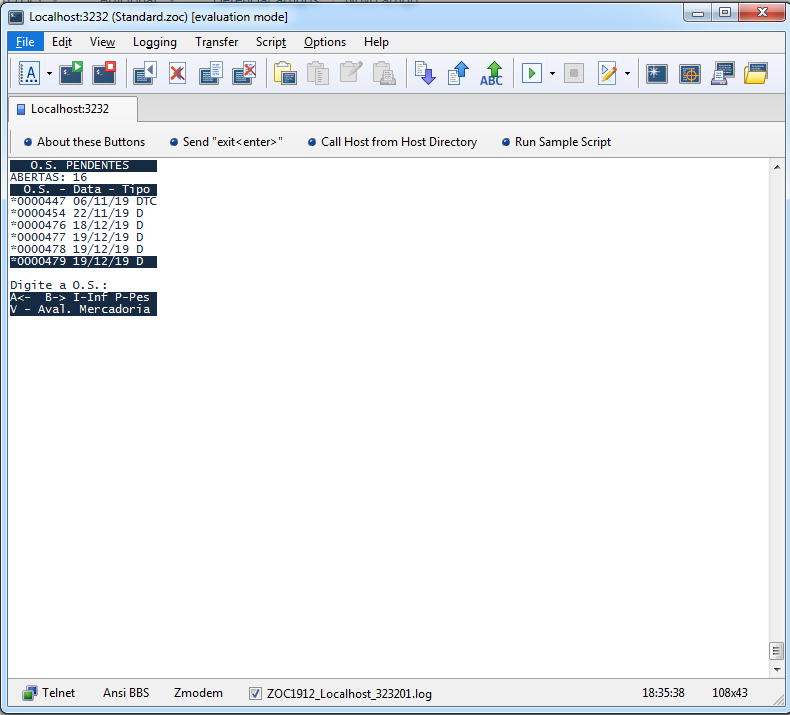Image resolution: width=790 pixels, height=715 pixels.
Task: Open the Options menu
Action: 325,42
